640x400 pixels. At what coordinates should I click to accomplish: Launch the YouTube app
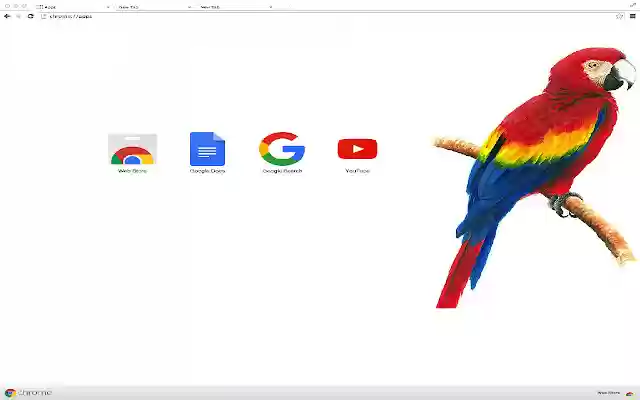click(x=357, y=155)
